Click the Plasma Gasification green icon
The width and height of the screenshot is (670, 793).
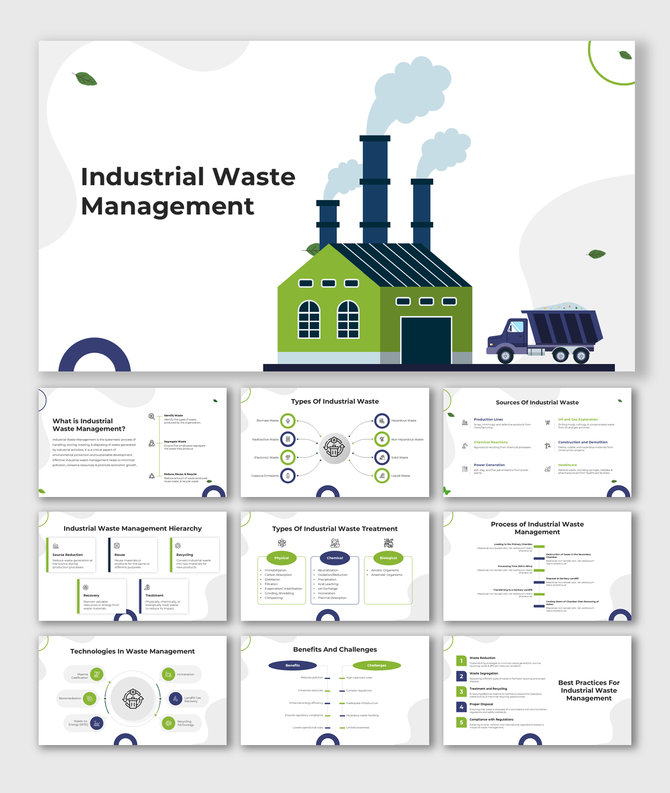(97, 674)
